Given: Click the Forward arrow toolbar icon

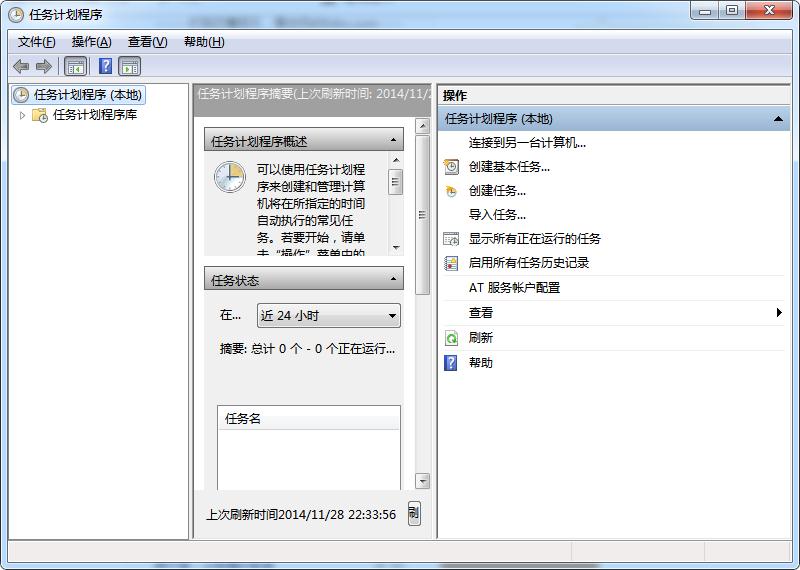Looking at the screenshot, I should (44, 66).
